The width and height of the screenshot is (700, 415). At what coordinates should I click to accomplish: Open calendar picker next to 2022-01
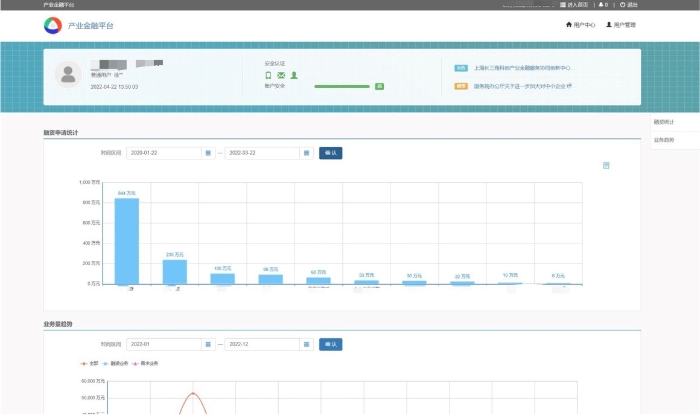[208, 344]
